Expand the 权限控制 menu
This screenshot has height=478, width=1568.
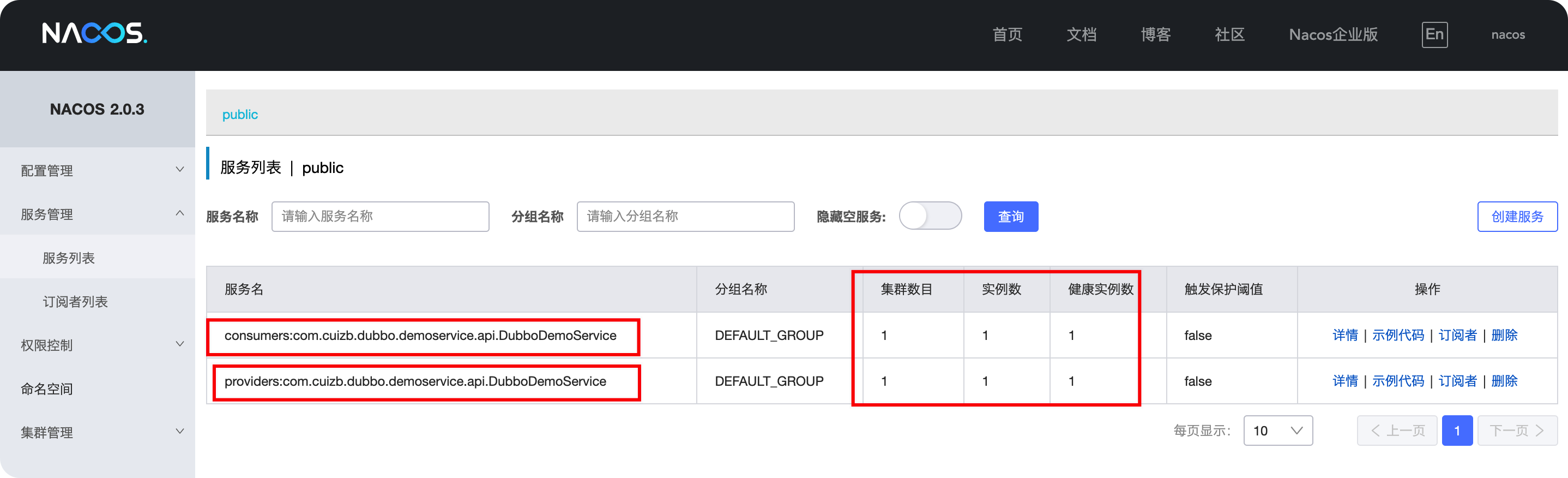click(98, 345)
